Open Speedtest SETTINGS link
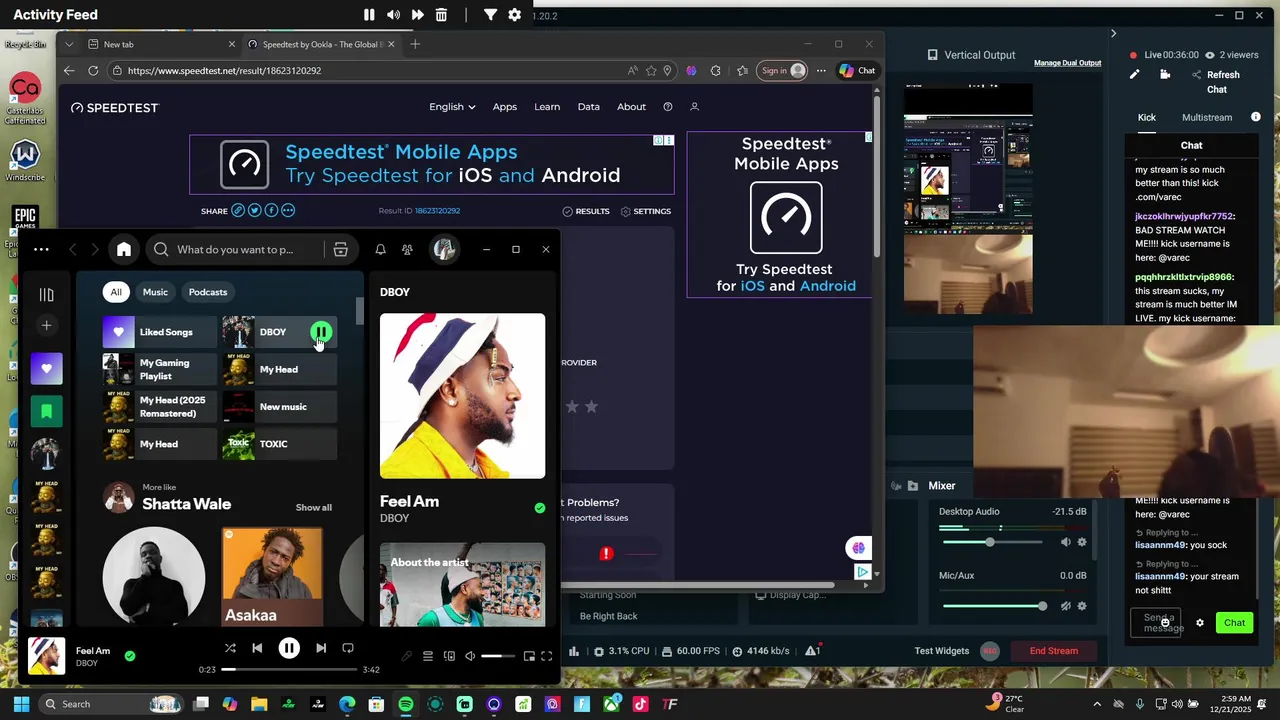This screenshot has height=720, width=1280. (x=646, y=211)
